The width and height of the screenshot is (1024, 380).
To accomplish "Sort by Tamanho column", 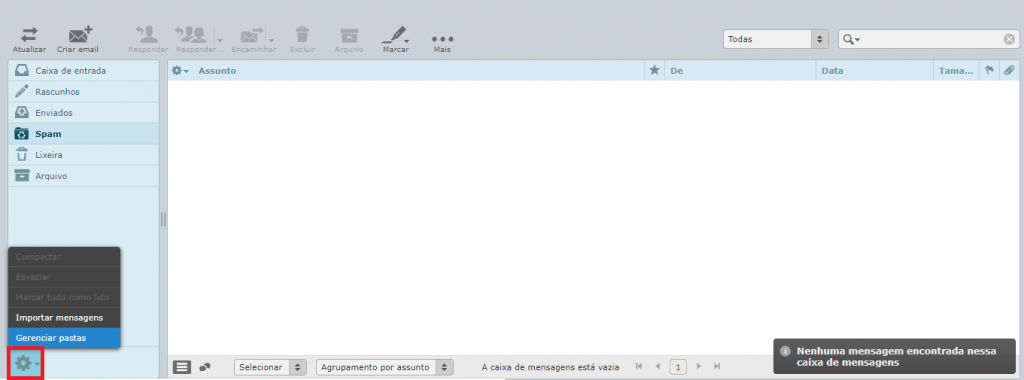I will click(x=956, y=71).
